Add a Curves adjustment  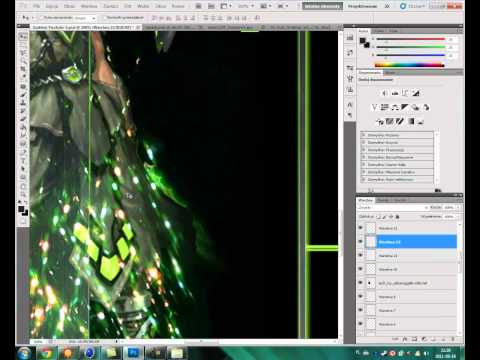405,93
